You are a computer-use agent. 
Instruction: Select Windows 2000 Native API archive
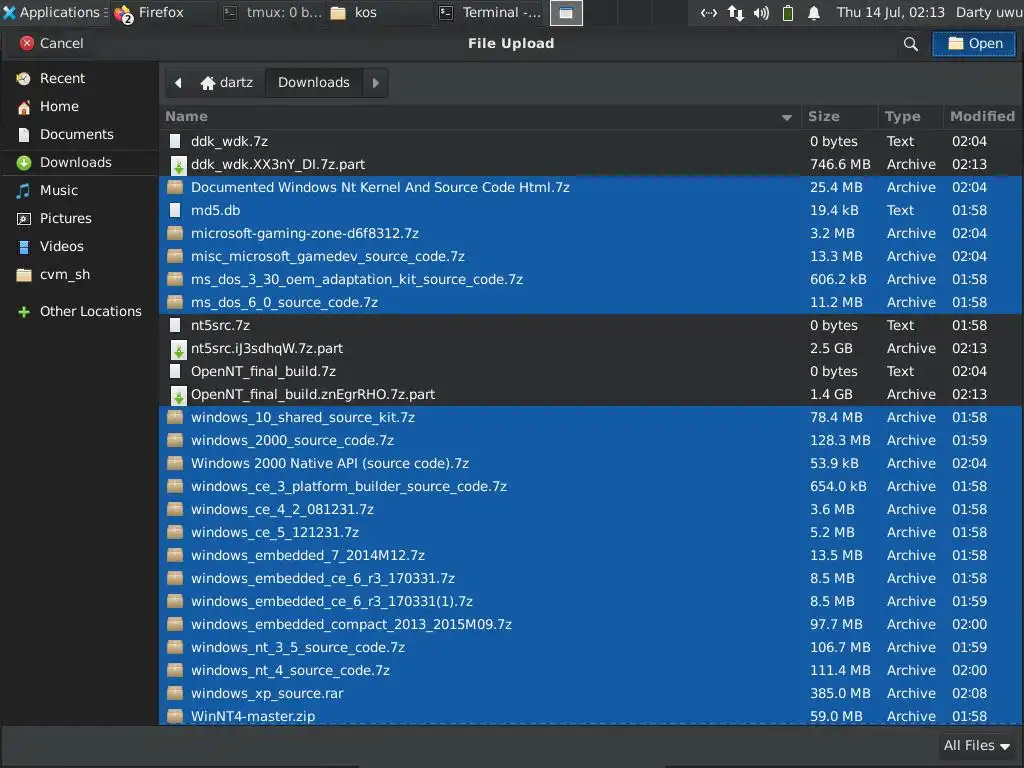tap(591, 464)
